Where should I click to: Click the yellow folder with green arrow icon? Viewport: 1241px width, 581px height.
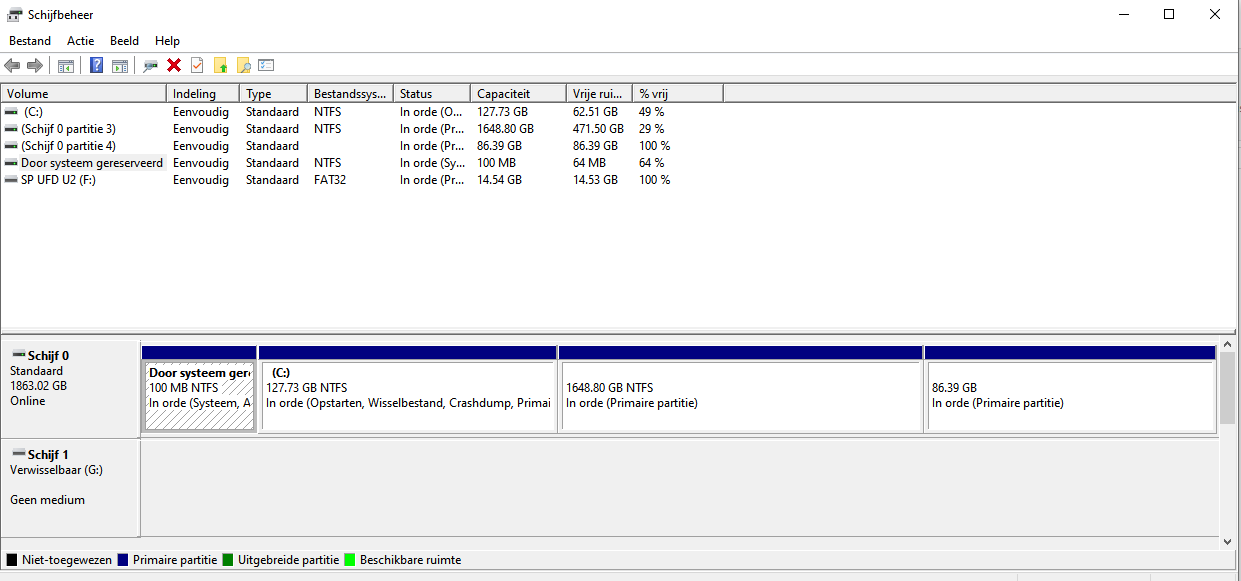coord(220,65)
